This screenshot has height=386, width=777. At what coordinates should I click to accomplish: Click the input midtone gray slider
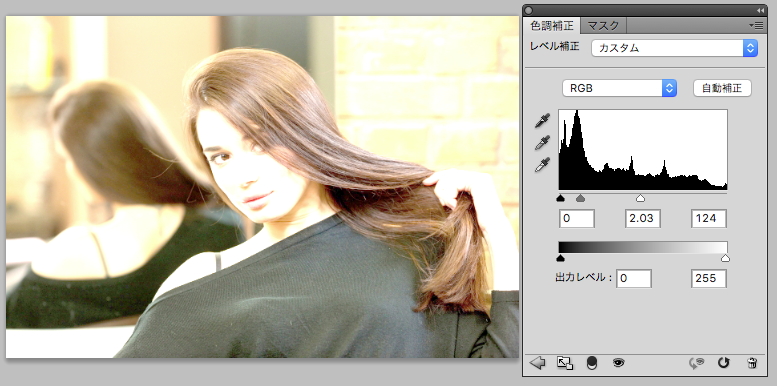pos(581,198)
